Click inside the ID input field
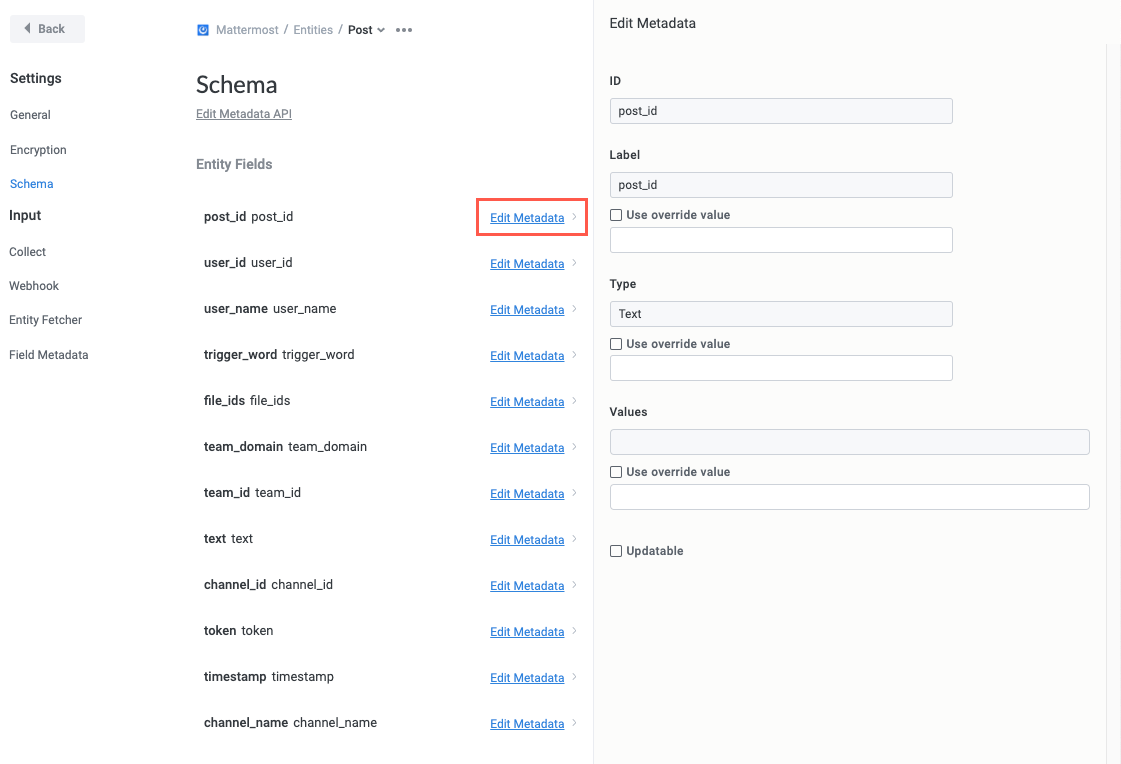This screenshot has height=764, width=1121. click(x=781, y=110)
